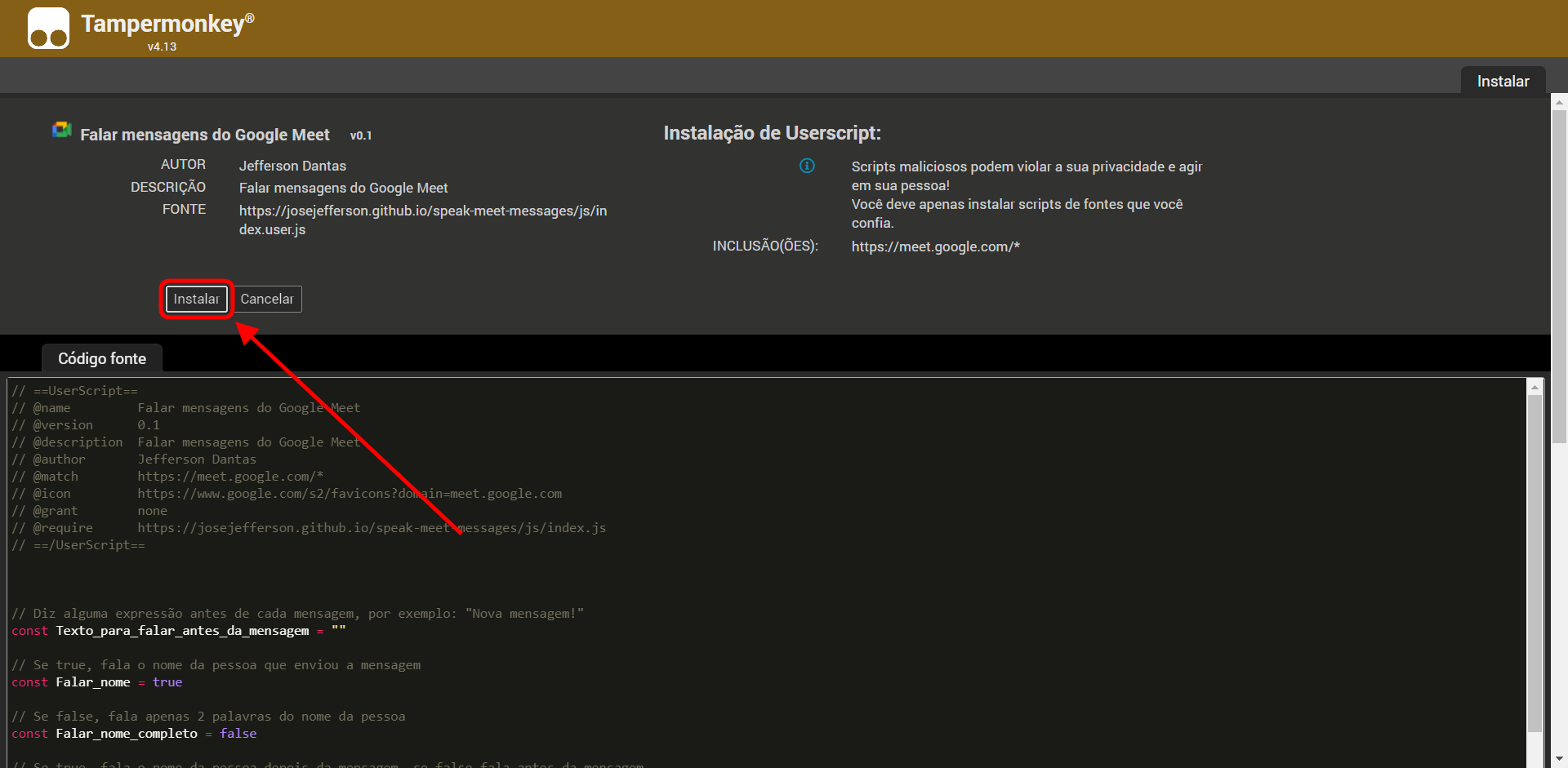Click the Instalação de Userscript heading
This screenshot has width=1568, height=768.
[x=772, y=133]
